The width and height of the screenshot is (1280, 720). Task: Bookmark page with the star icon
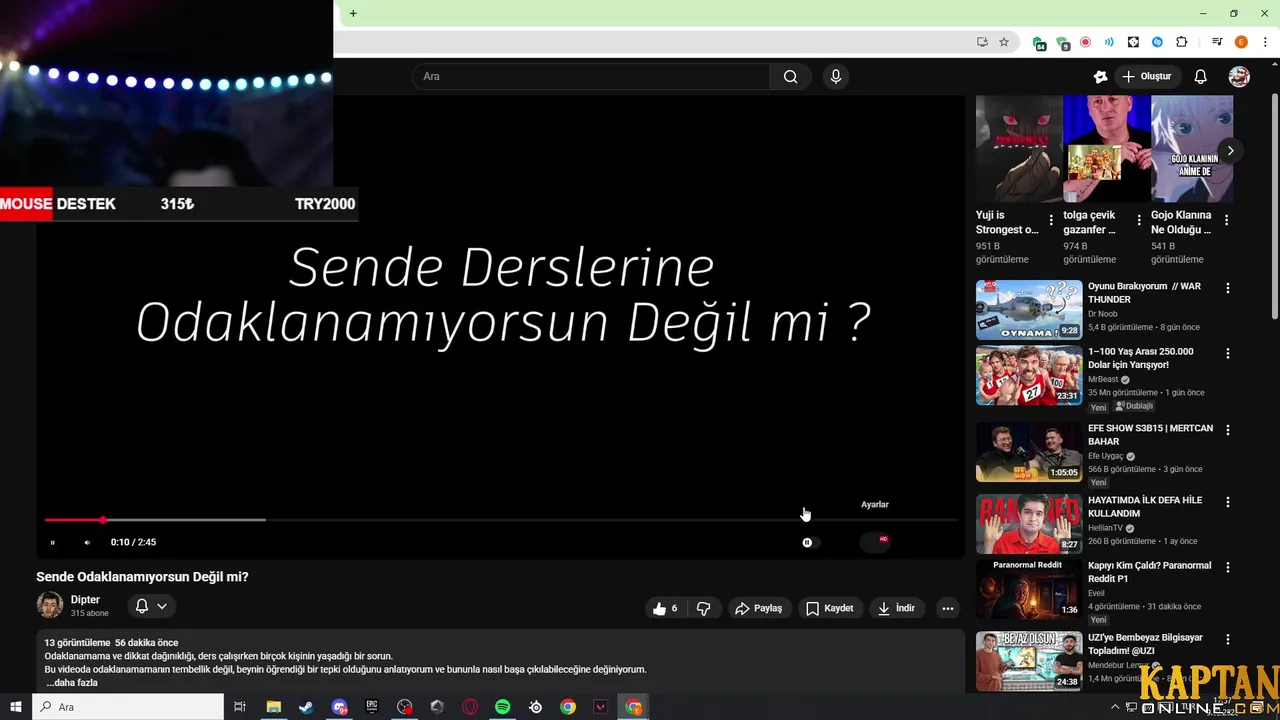click(1004, 42)
